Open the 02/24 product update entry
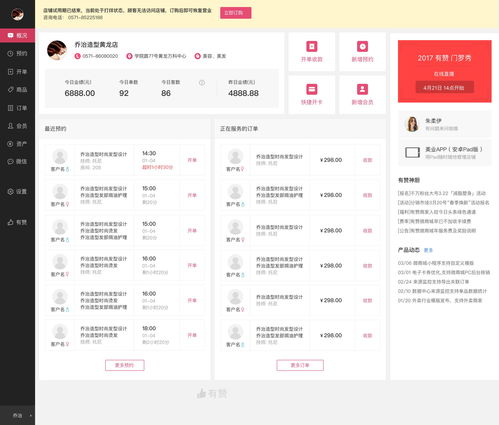The height and width of the screenshot is (425, 499). (433, 282)
